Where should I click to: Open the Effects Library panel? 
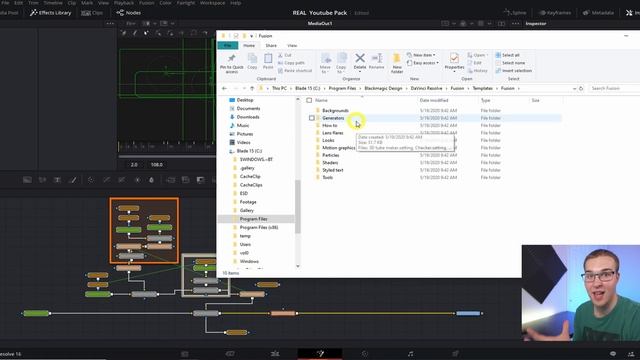[50, 13]
